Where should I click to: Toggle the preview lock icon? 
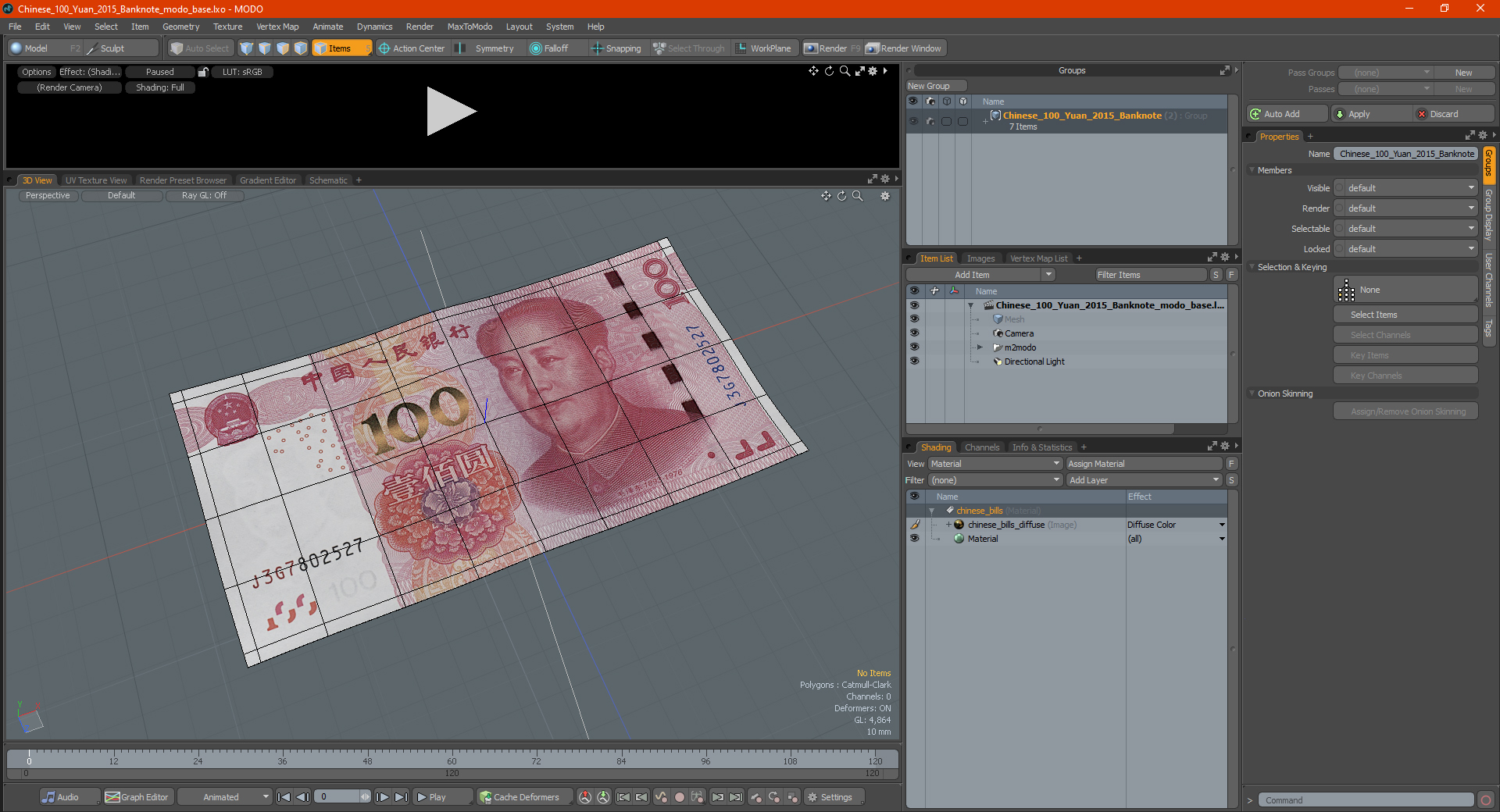coord(203,72)
